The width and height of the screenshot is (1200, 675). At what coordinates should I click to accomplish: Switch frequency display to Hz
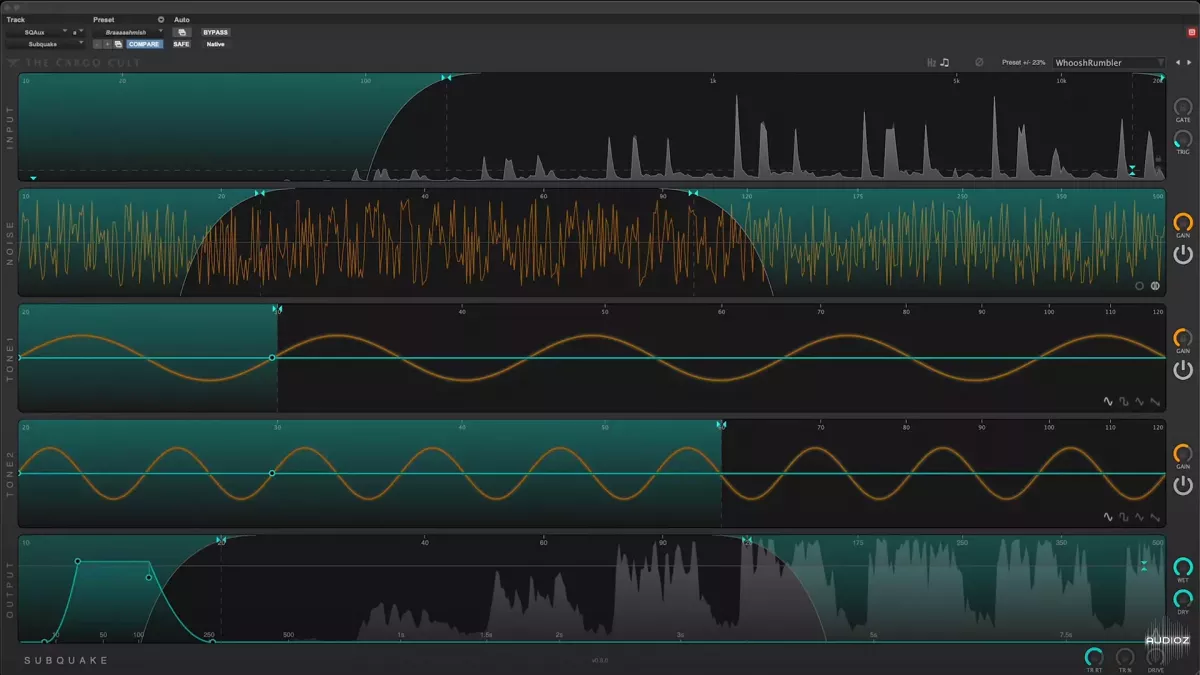coord(932,62)
